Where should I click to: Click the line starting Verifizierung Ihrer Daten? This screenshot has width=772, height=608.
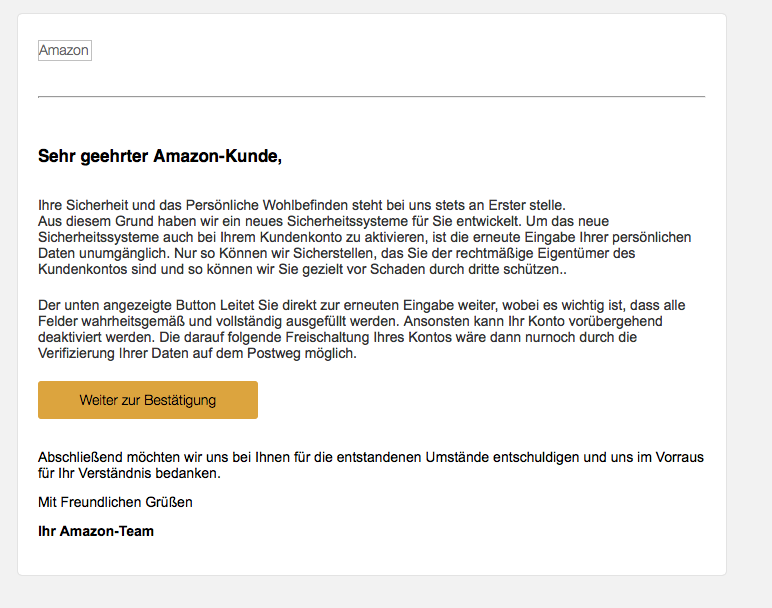197,353
